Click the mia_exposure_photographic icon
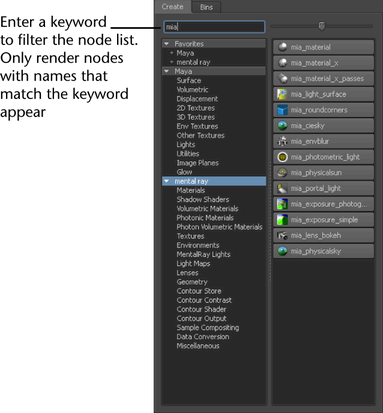Image resolution: width=383 pixels, height=413 pixels. coord(282,204)
